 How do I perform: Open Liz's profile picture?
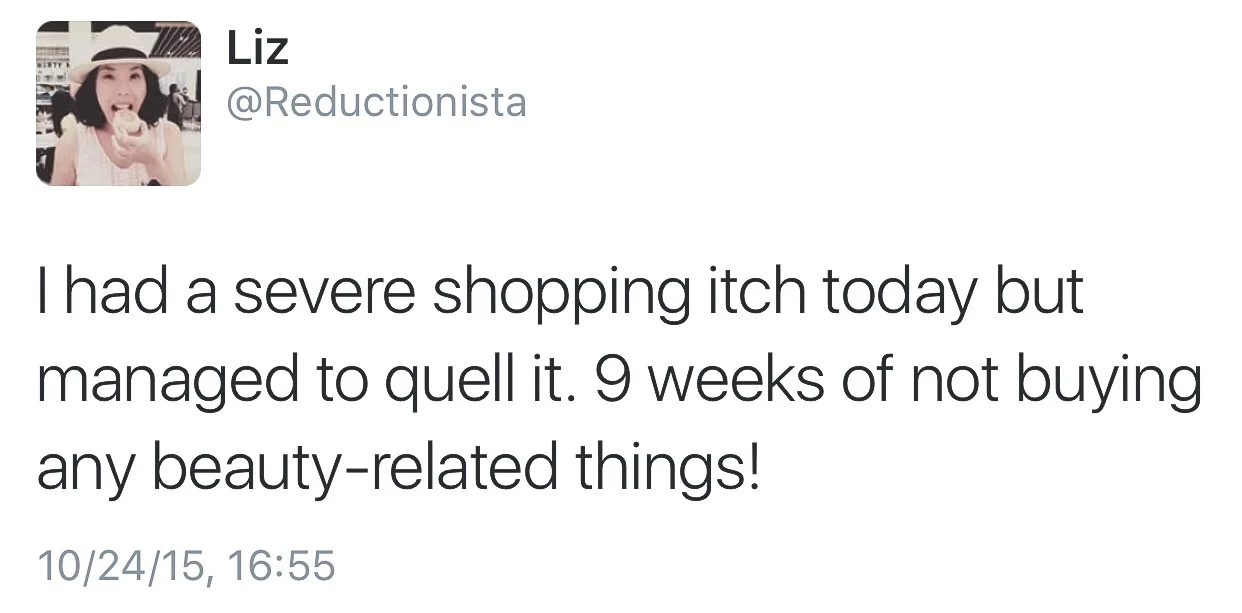pos(119,103)
